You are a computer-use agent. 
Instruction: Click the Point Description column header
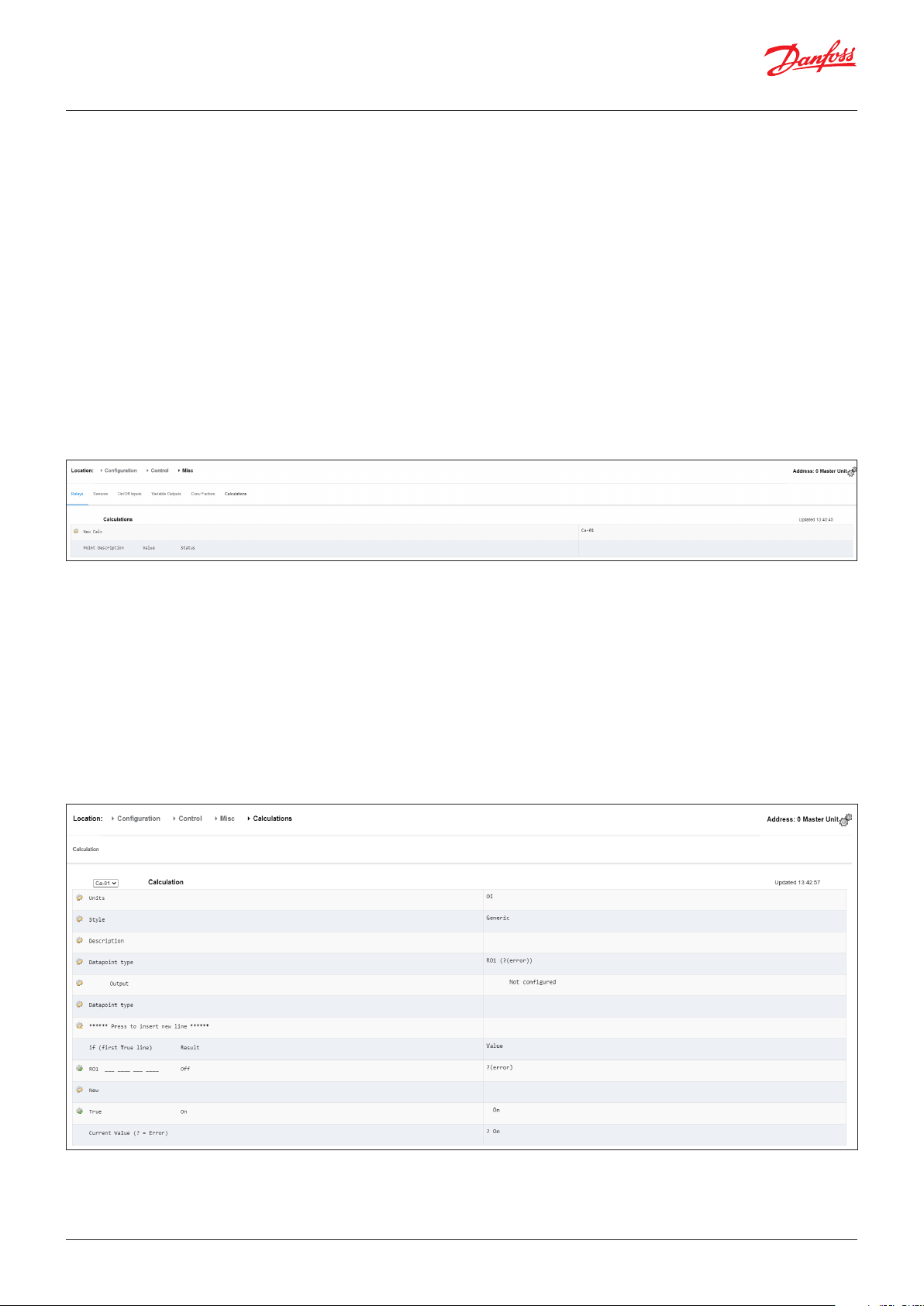[104, 548]
